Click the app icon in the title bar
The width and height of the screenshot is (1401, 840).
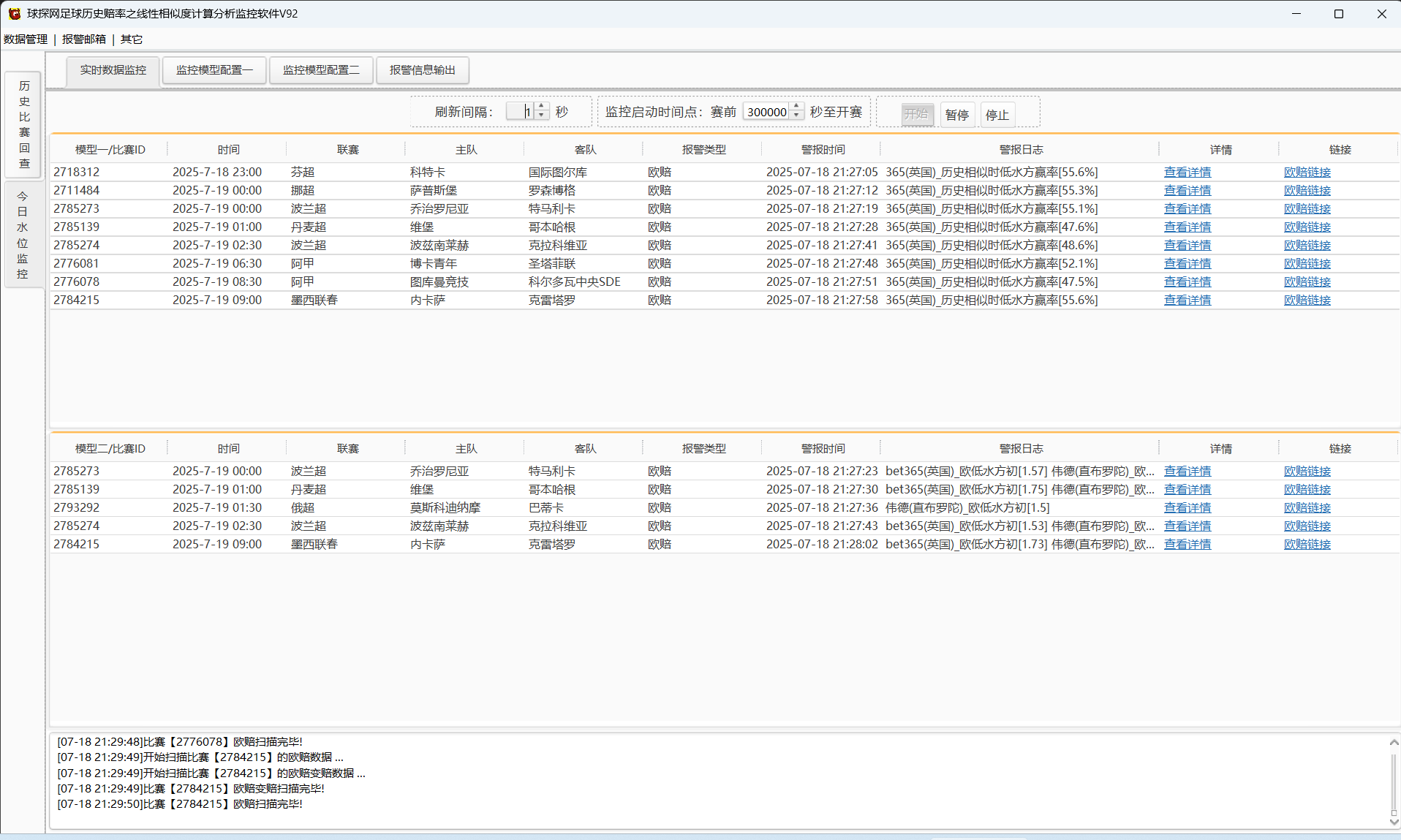[14, 14]
